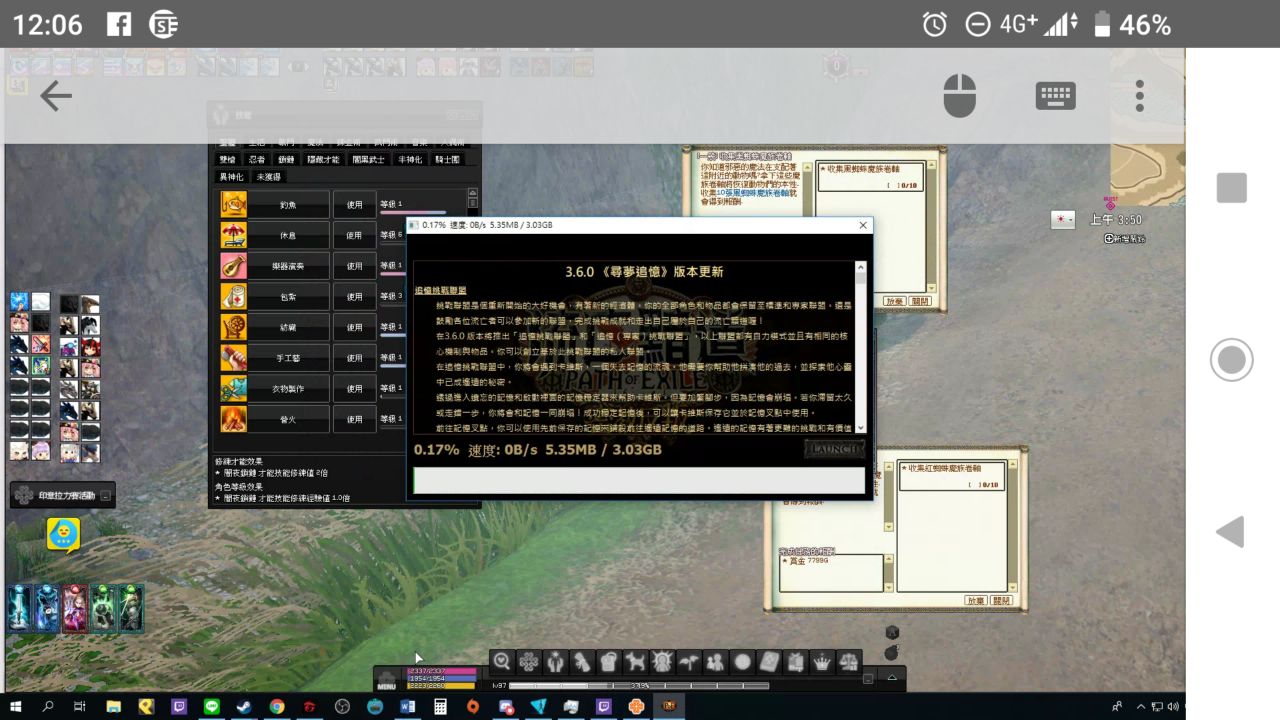The height and width of the screenshot is (720, 1280).
Task: Click the 休息 rest skill icon
Action: (234, 235)
